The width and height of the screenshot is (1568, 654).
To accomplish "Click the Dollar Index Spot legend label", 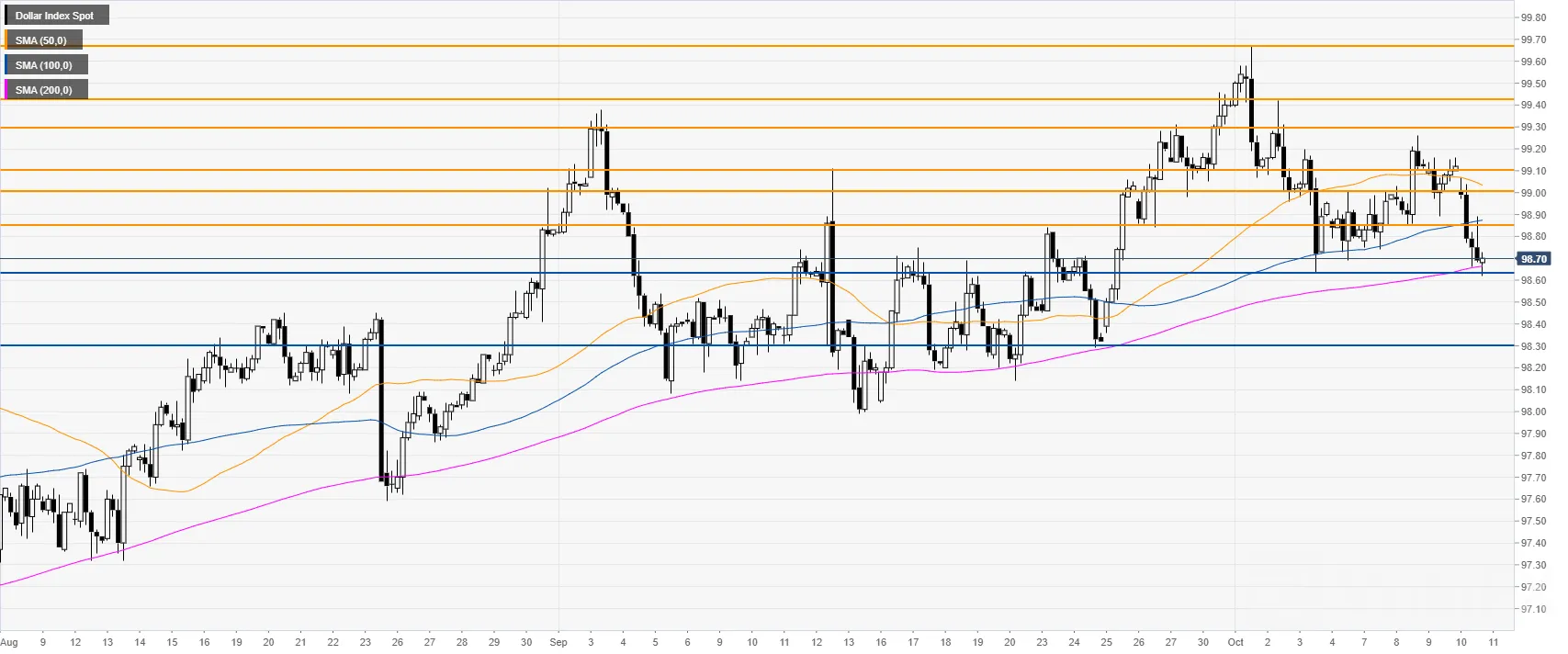I will [54, 16].
